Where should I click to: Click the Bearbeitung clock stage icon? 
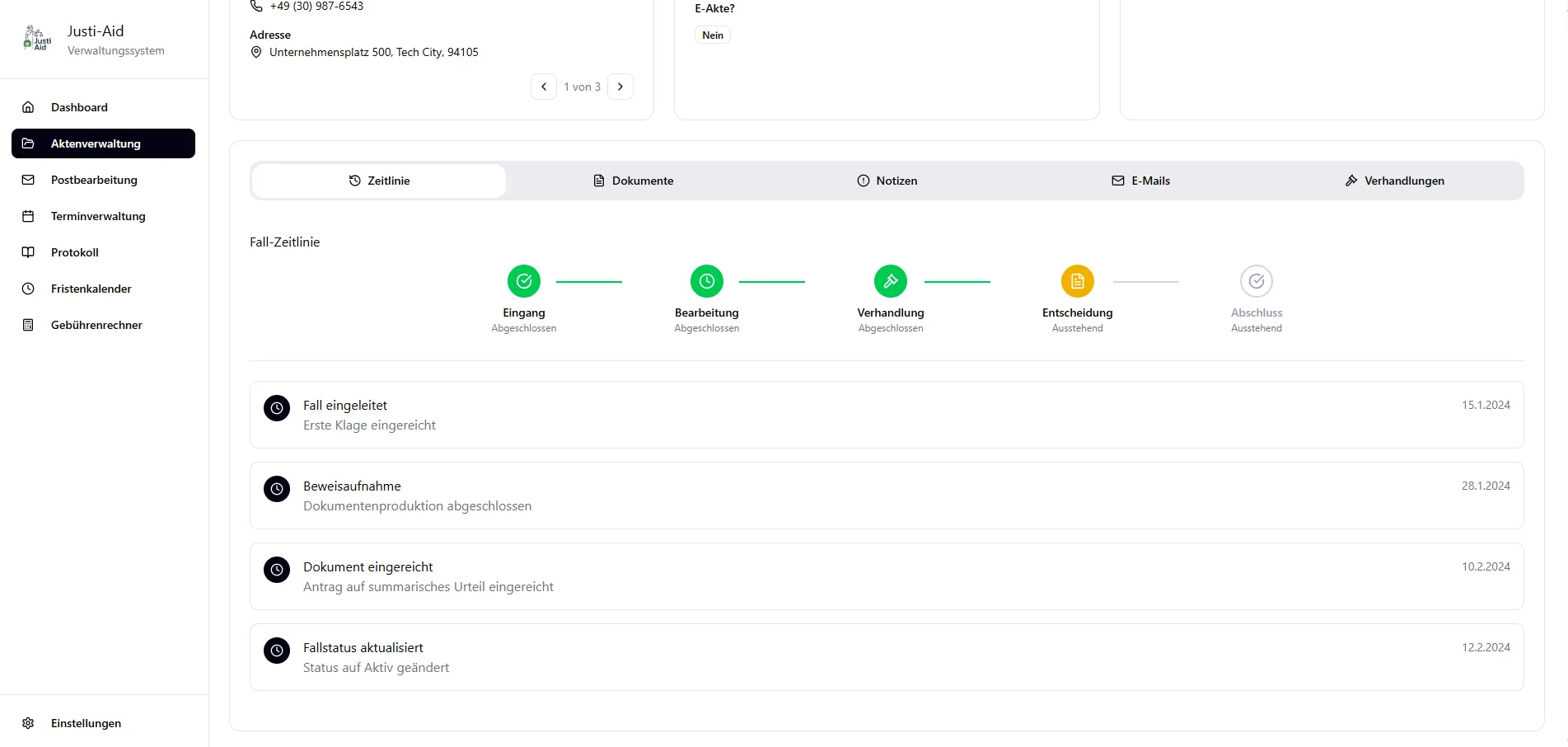pos(707,281)
